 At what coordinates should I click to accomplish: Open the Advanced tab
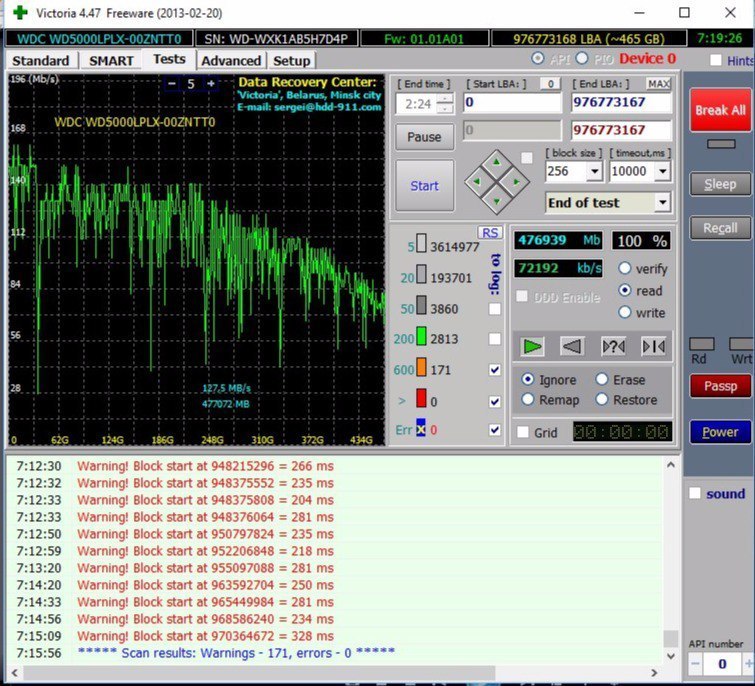tap(230, 60)
